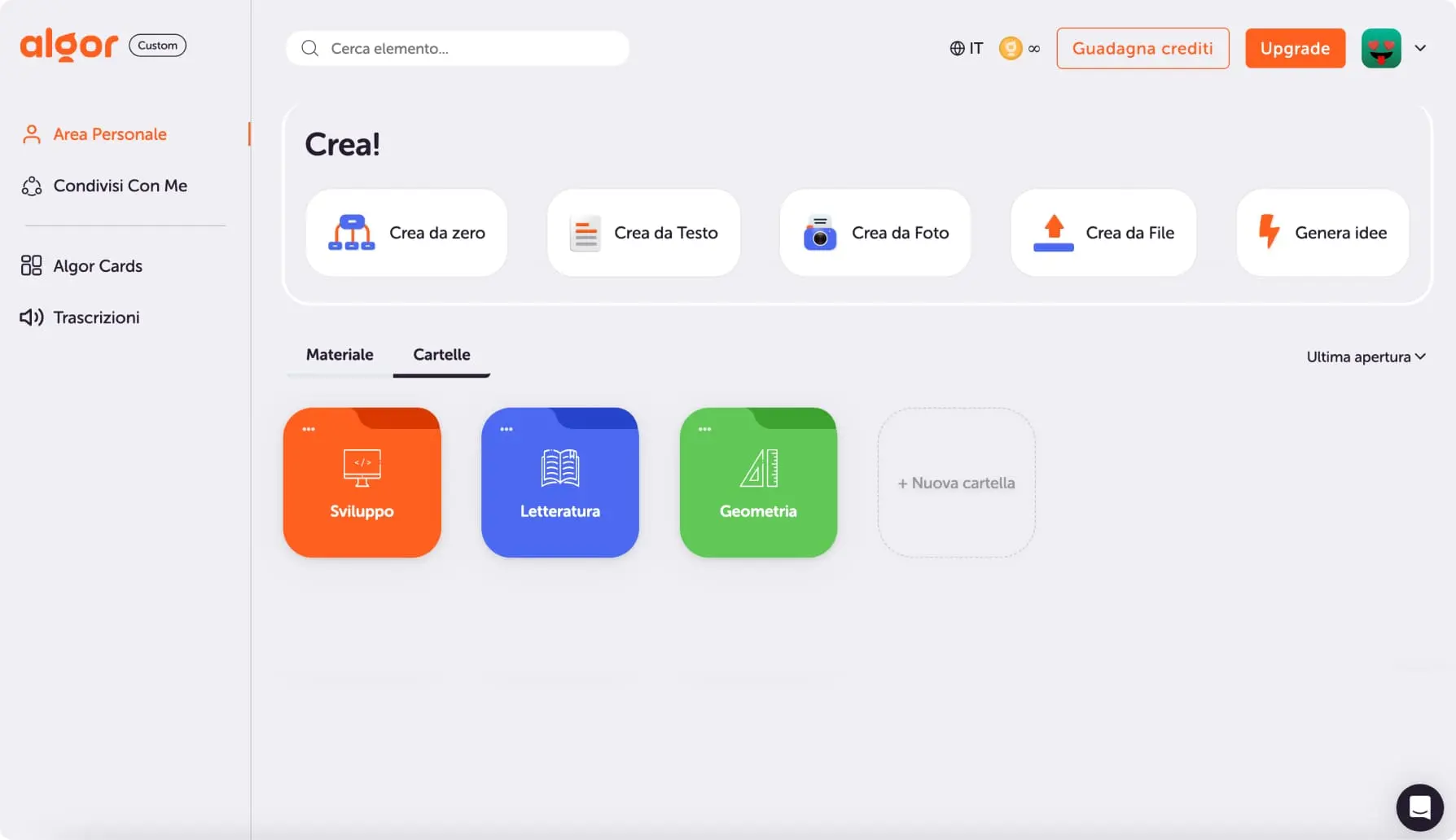
Task: Click the Crea da File upload icon
Action: (x=1052, y=232)
